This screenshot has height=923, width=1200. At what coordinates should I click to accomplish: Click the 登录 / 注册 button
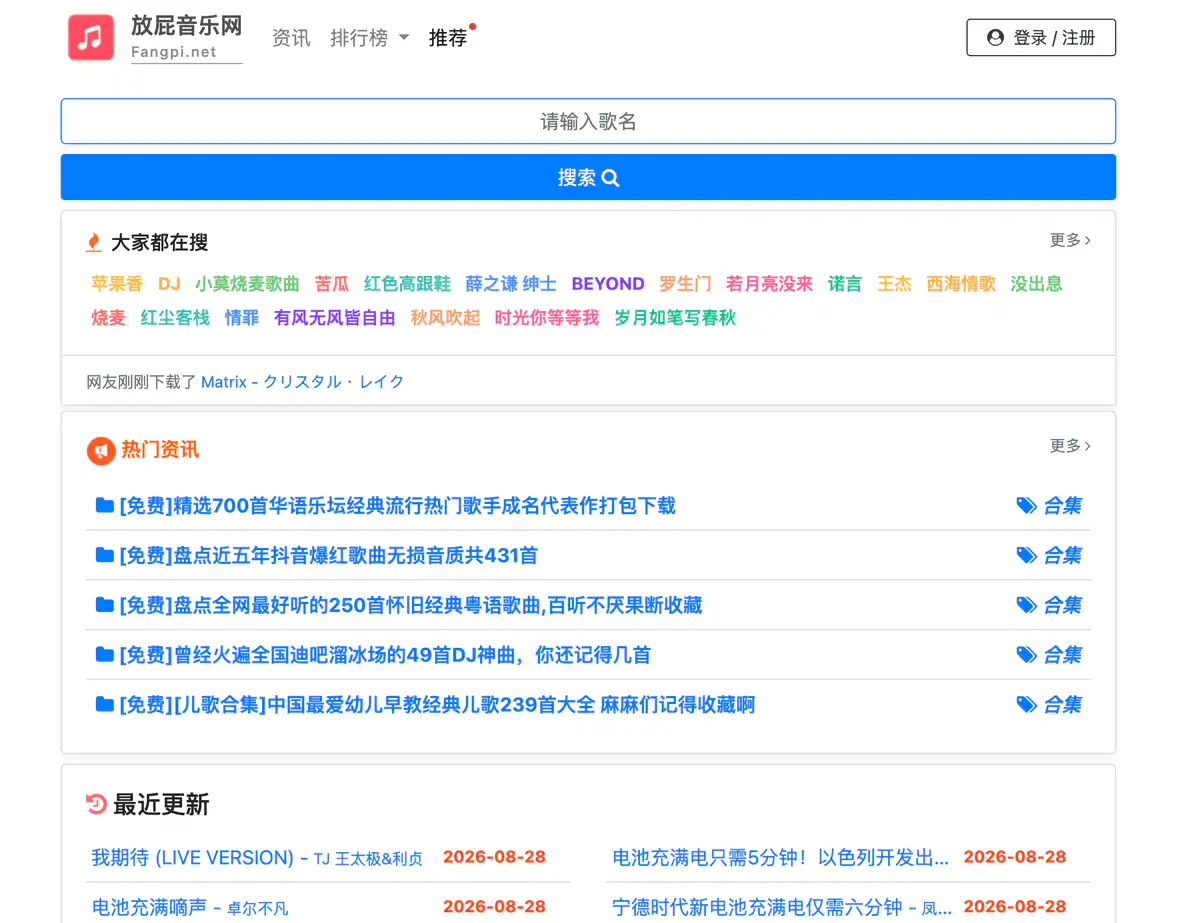click(x=1041, y=38)
